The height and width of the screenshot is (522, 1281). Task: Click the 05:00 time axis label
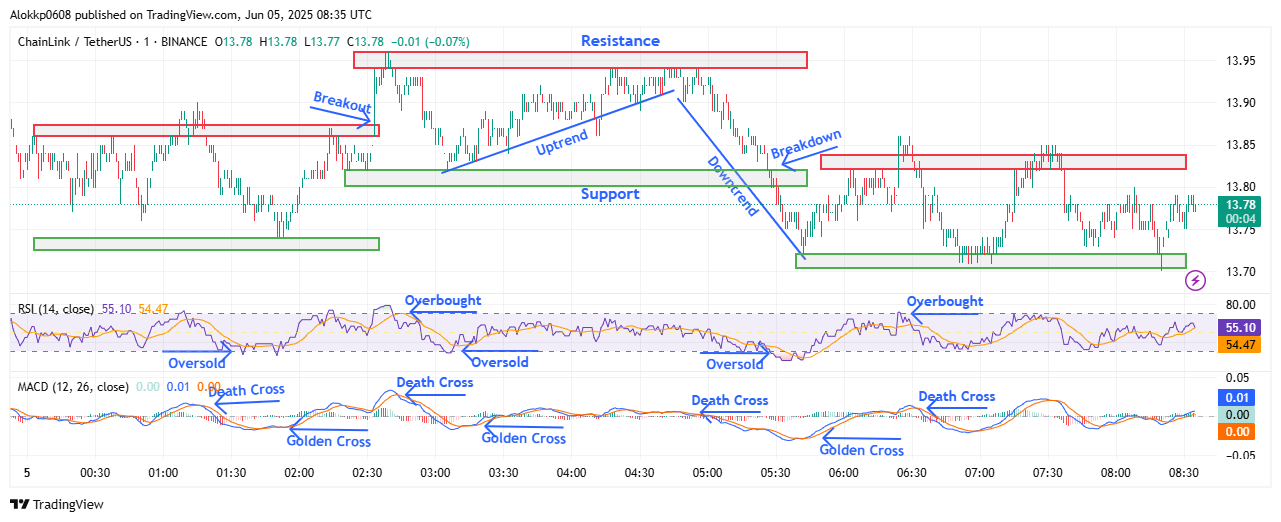[707, 472]
